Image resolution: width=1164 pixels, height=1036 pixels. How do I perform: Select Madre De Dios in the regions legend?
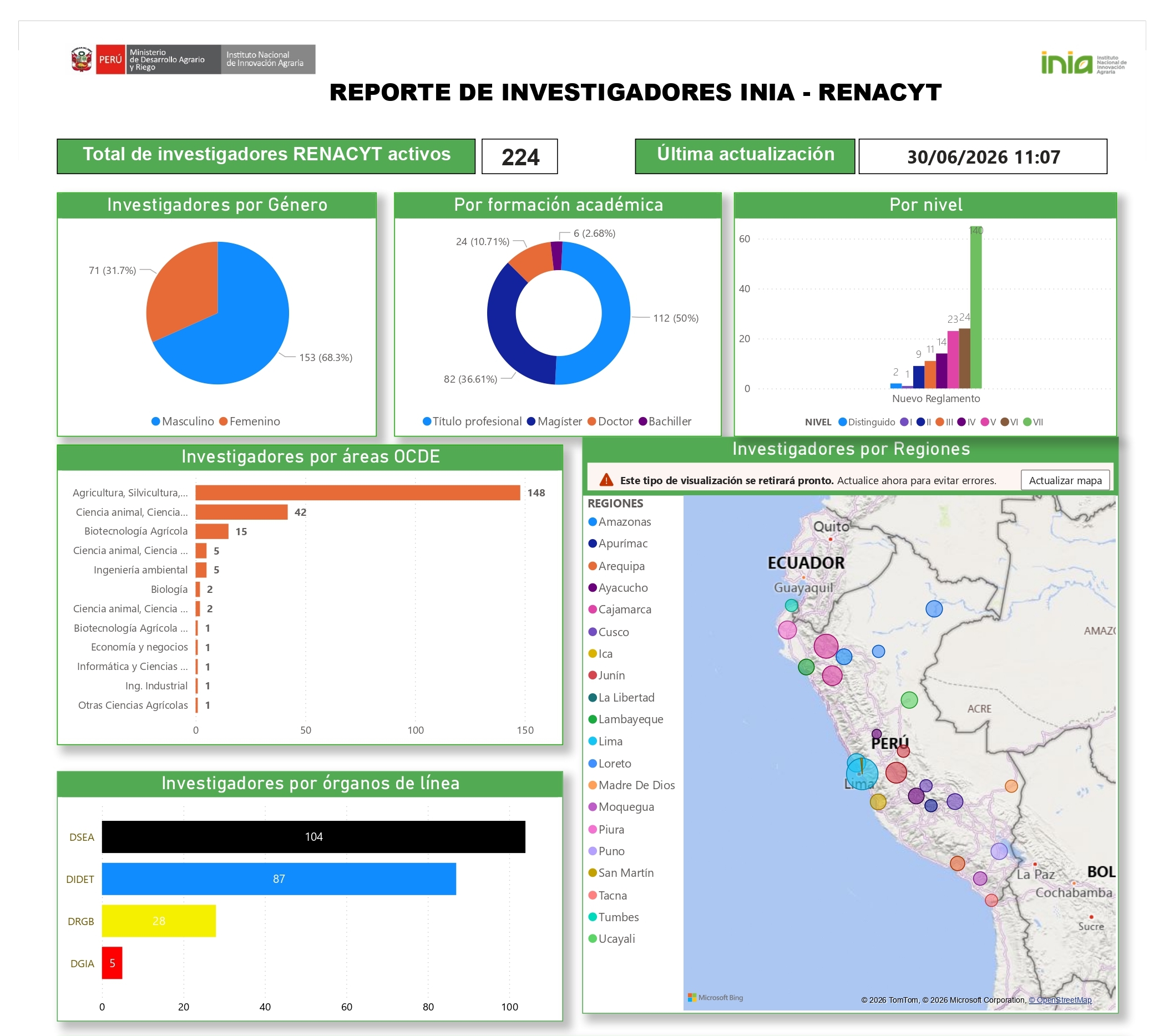click(x=631, y=785)
